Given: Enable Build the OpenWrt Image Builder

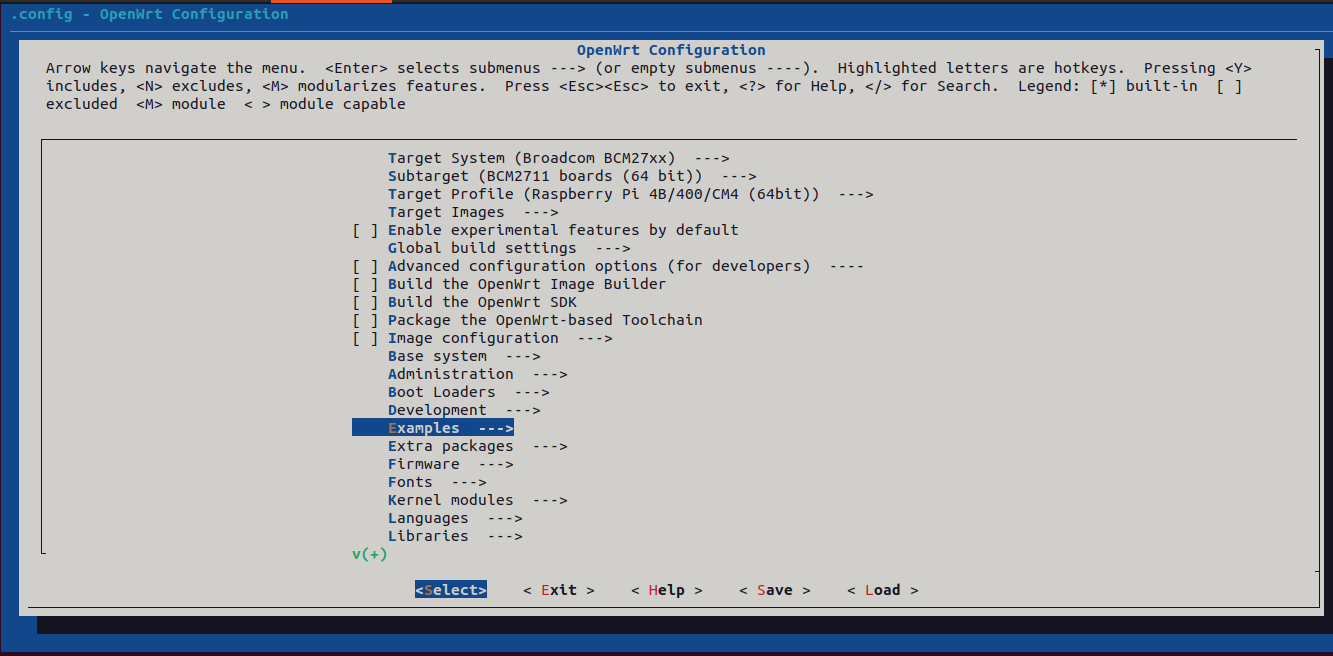Looking at the screenshot, I should (x=366, y=284).
